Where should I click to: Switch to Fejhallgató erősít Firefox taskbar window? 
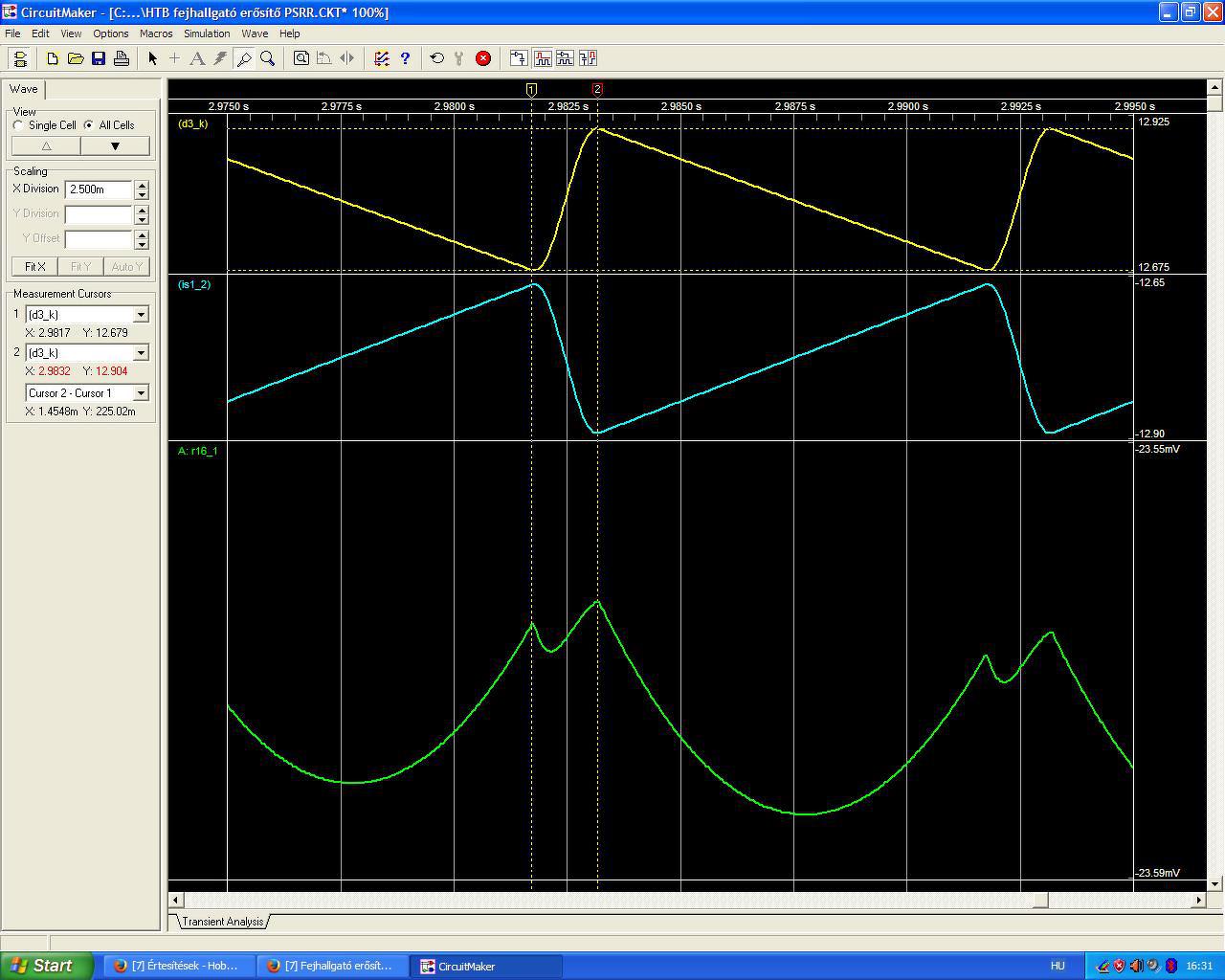click(332, 967)
